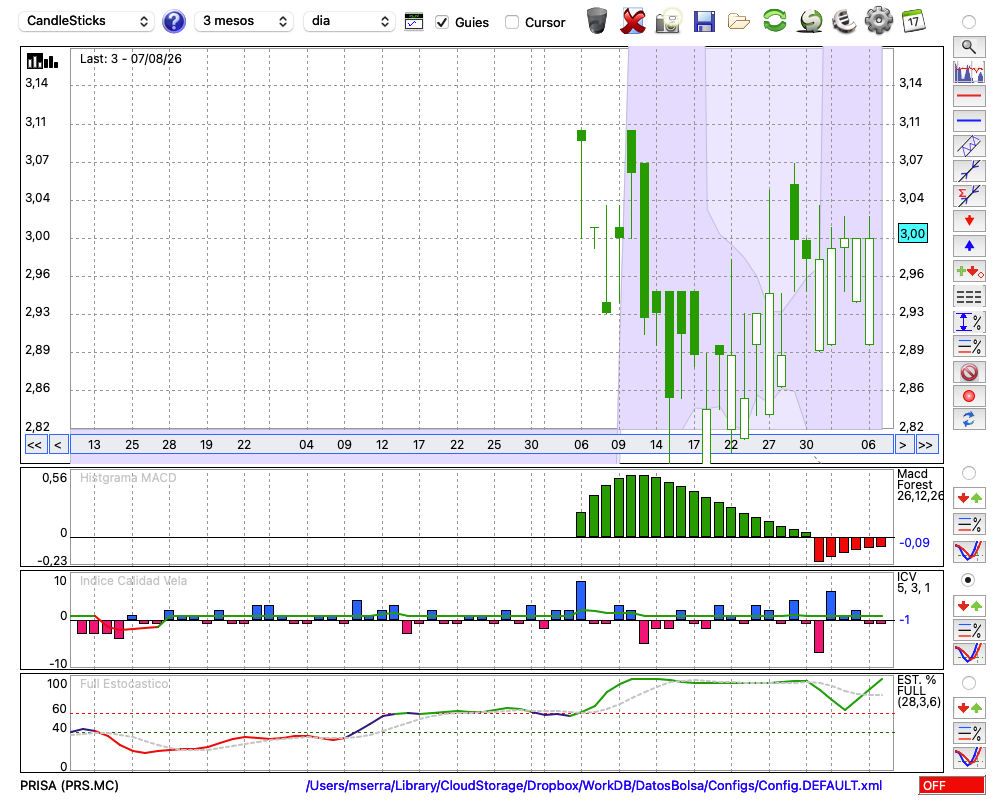
Task: Enable the Cursor checkbox
Action: pyautogui.click(x=511, y=22)
